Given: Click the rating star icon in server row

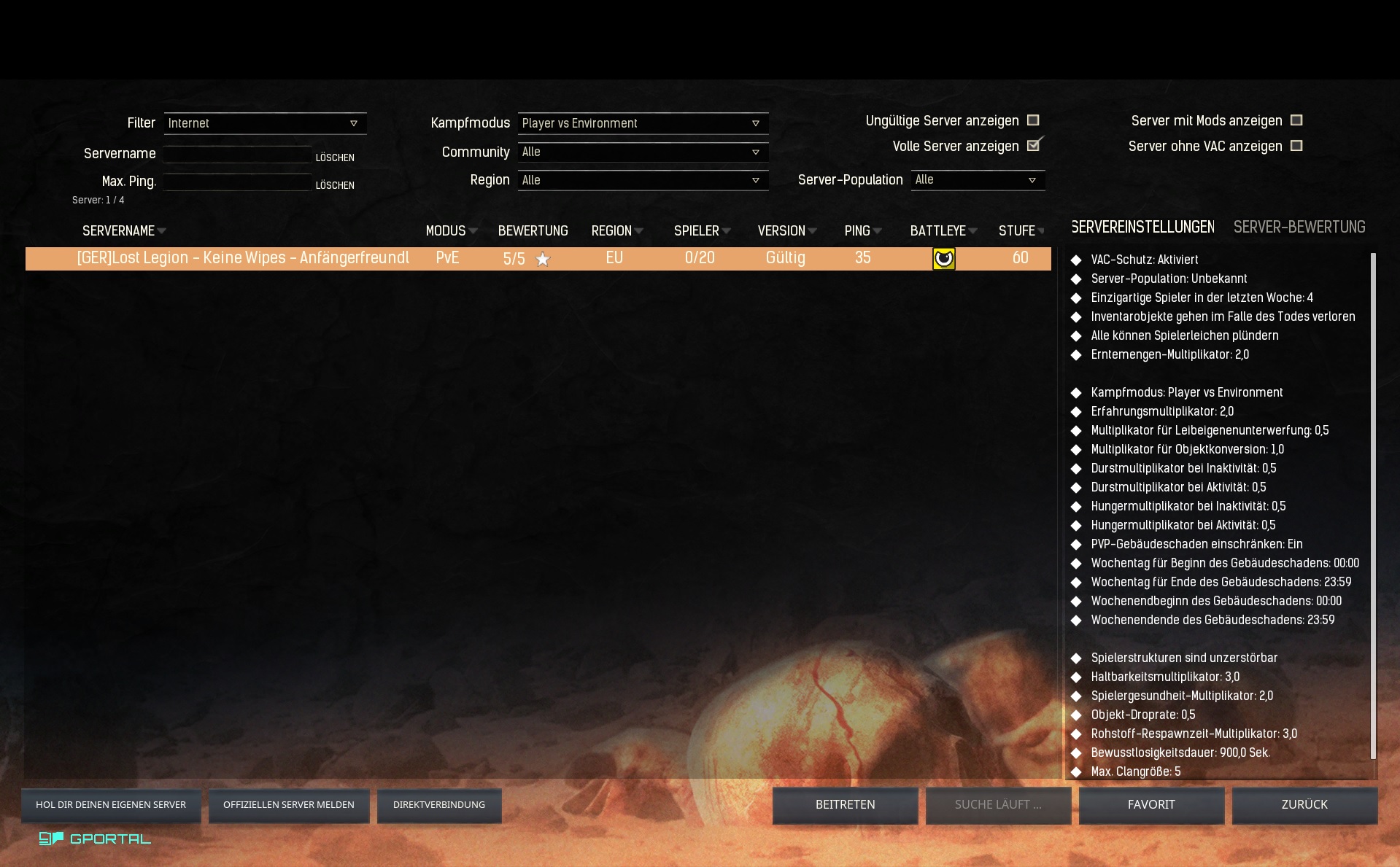Looking at the screenshot, I should pos(543,260).
